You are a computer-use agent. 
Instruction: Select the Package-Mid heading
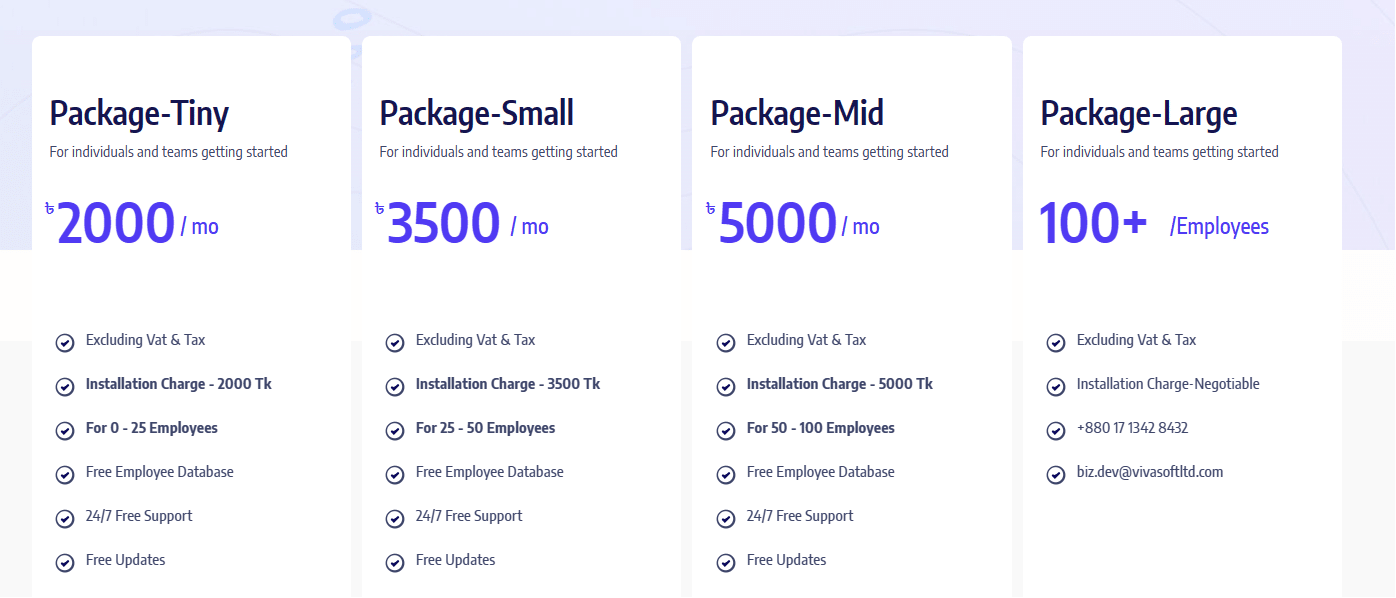pos(797,114)
